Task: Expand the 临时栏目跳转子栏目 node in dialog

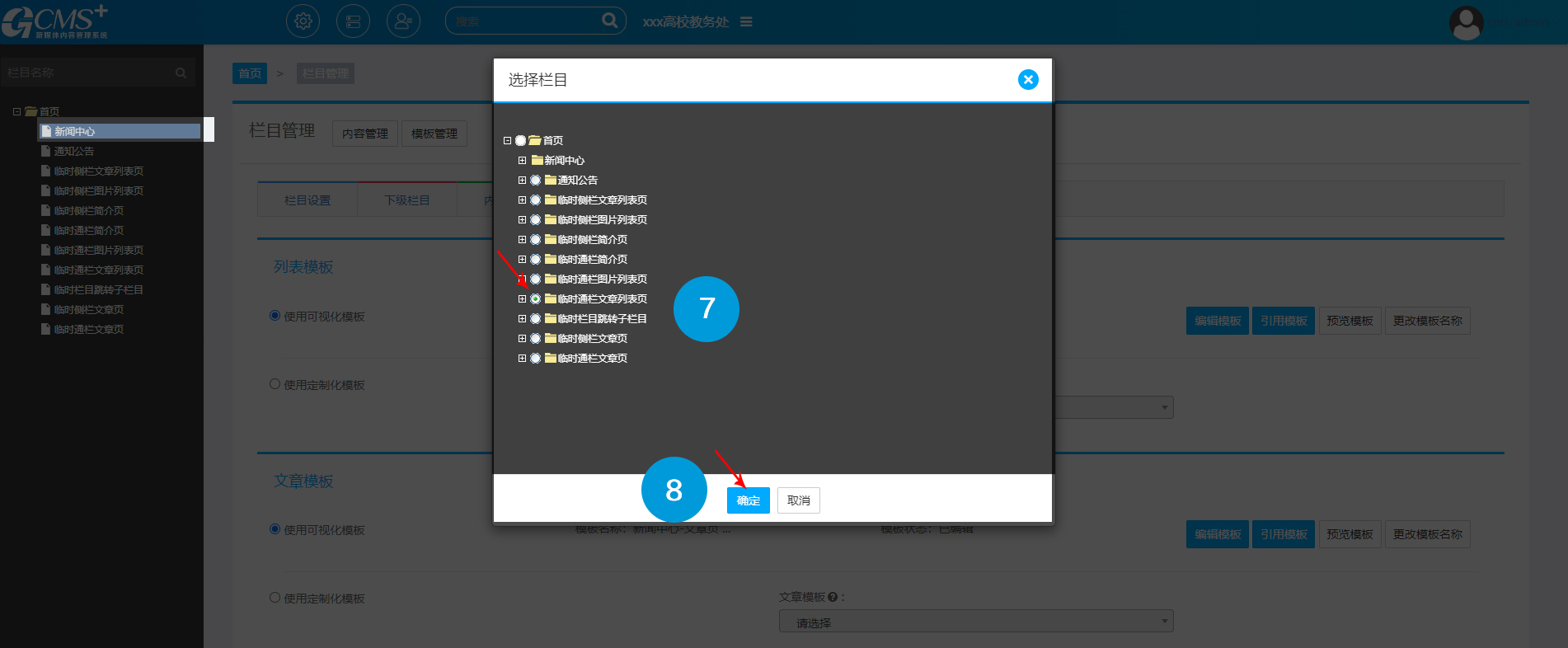Action: [x=522, y=319]
